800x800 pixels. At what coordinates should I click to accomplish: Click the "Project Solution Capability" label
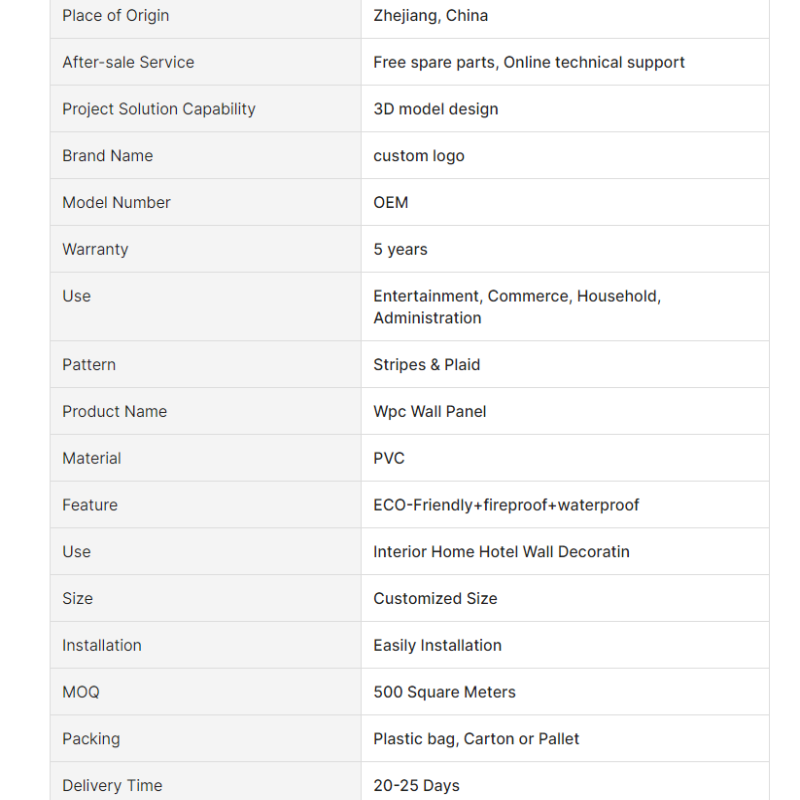159,109
